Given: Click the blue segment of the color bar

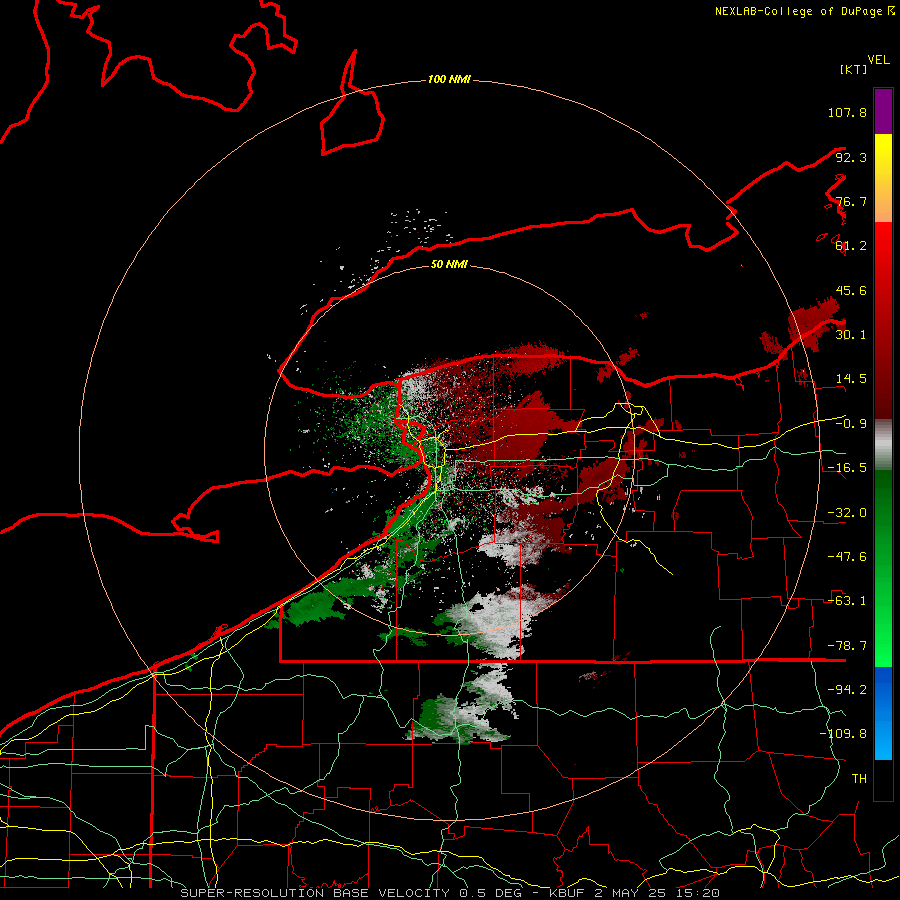Looking at the screenshot, I should 883,713.
